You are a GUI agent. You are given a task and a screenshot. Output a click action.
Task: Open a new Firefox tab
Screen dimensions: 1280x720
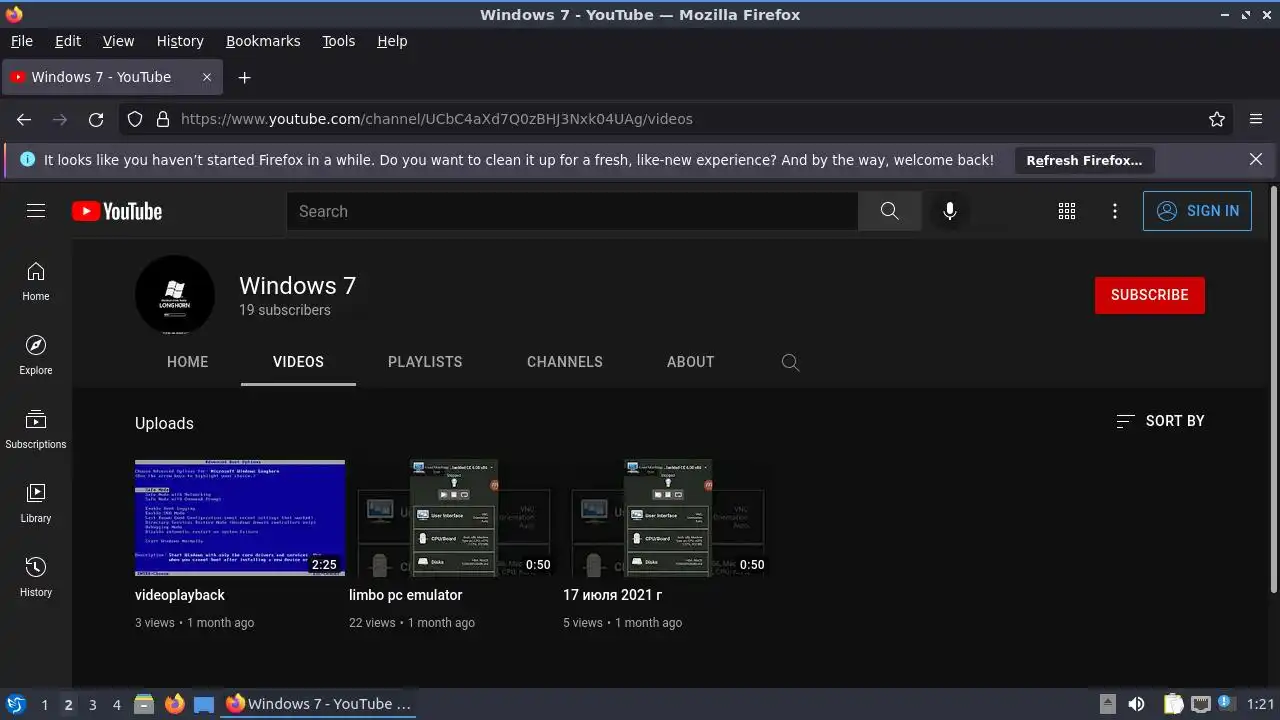coord(244,77)
